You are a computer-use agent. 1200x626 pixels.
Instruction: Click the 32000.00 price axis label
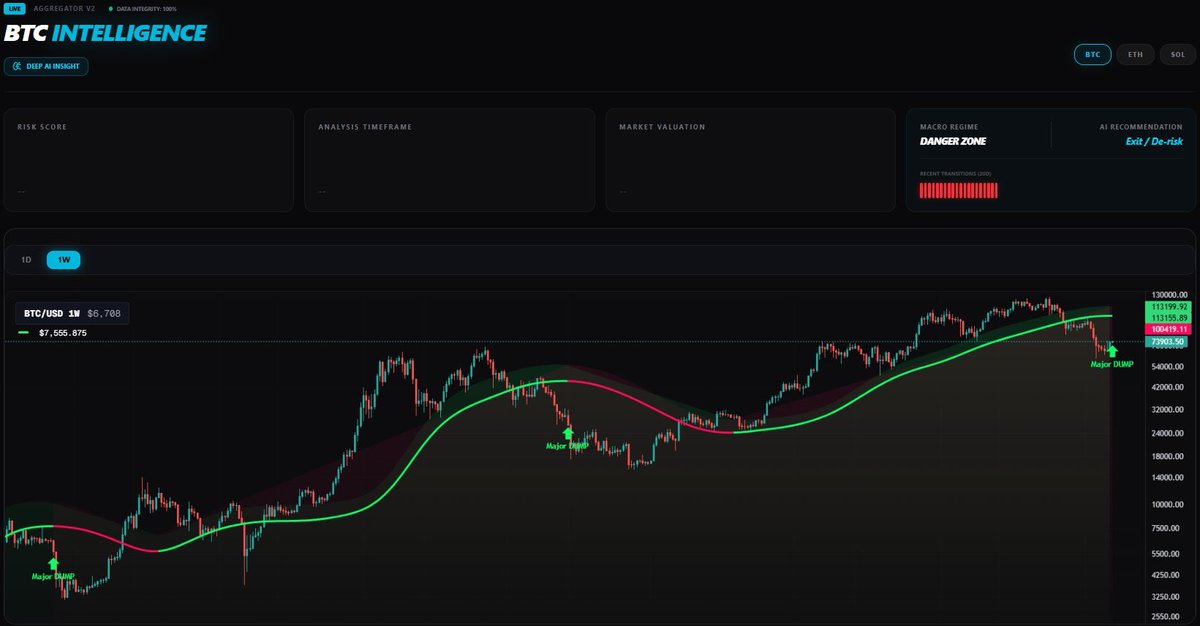(x=1168, y=410)
